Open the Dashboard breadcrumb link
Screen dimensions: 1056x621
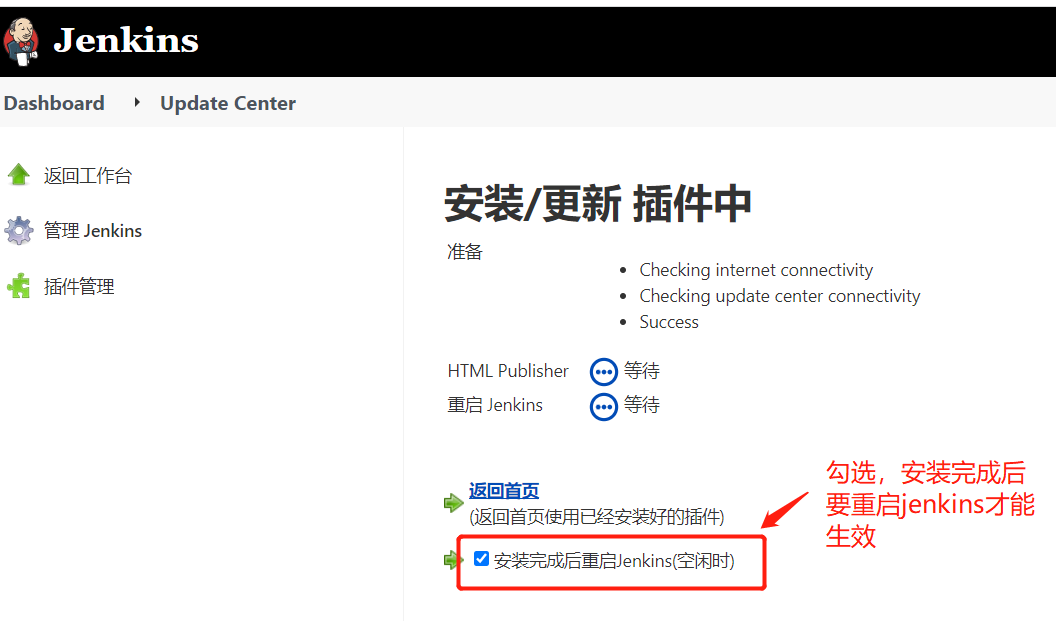coord(54,103)
